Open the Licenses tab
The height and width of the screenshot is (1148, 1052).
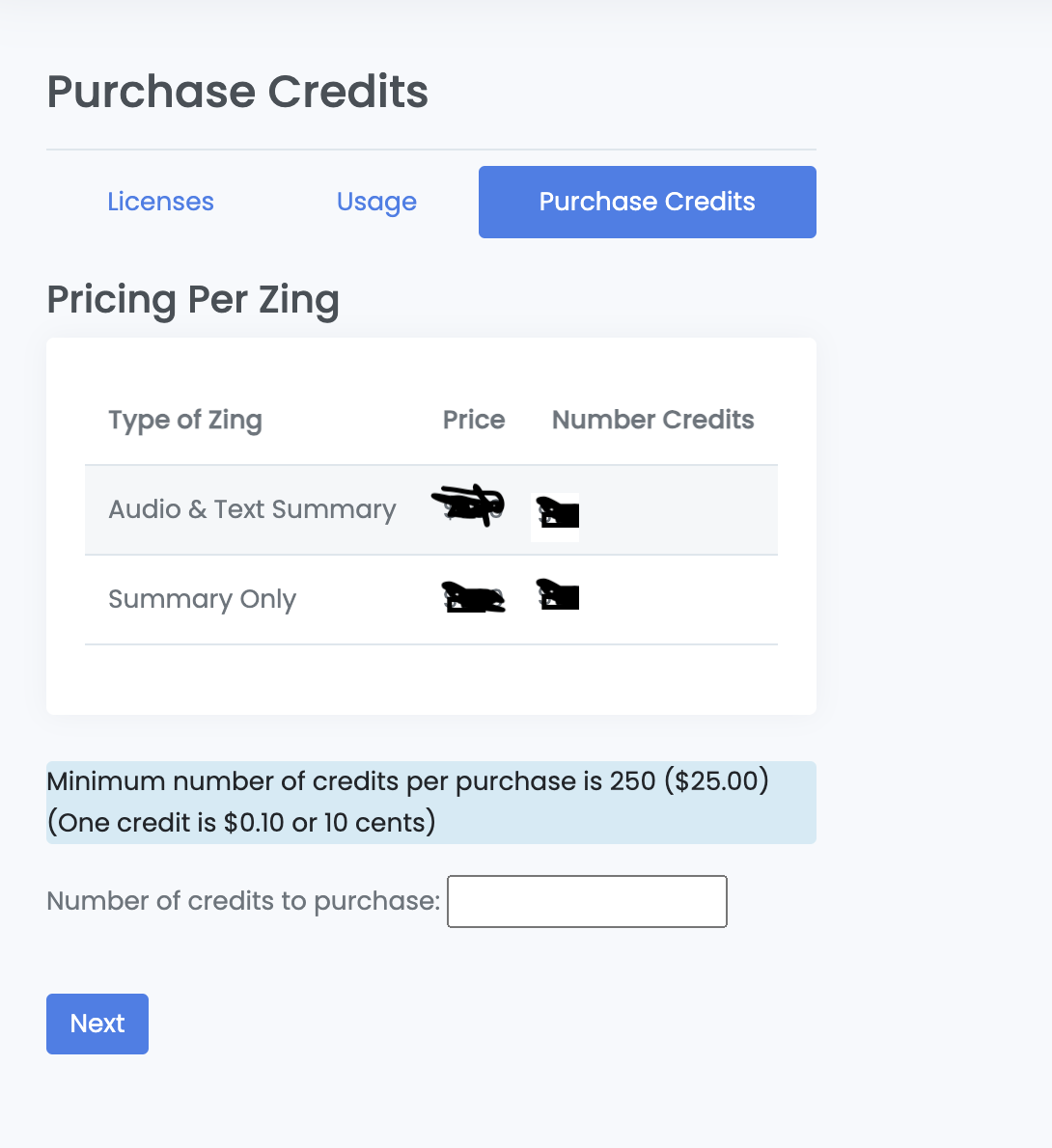160,202
